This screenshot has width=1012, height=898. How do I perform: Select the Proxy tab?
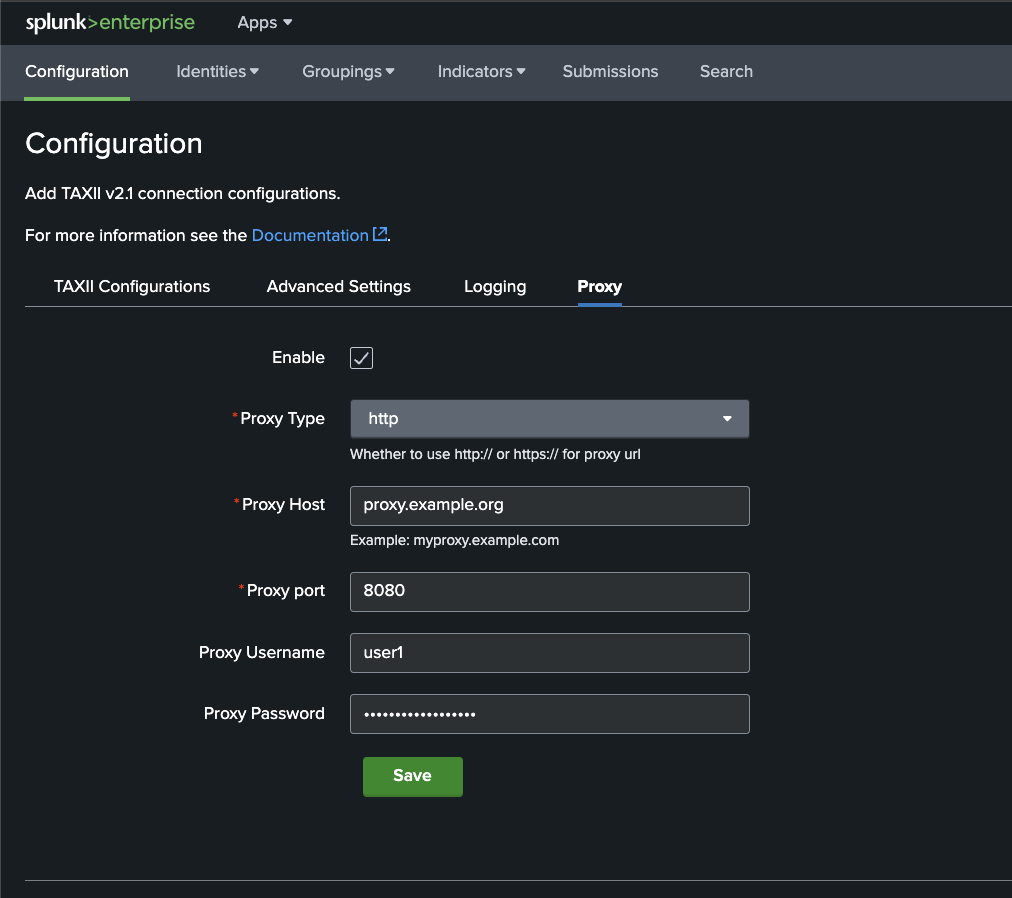click(599, 286)
